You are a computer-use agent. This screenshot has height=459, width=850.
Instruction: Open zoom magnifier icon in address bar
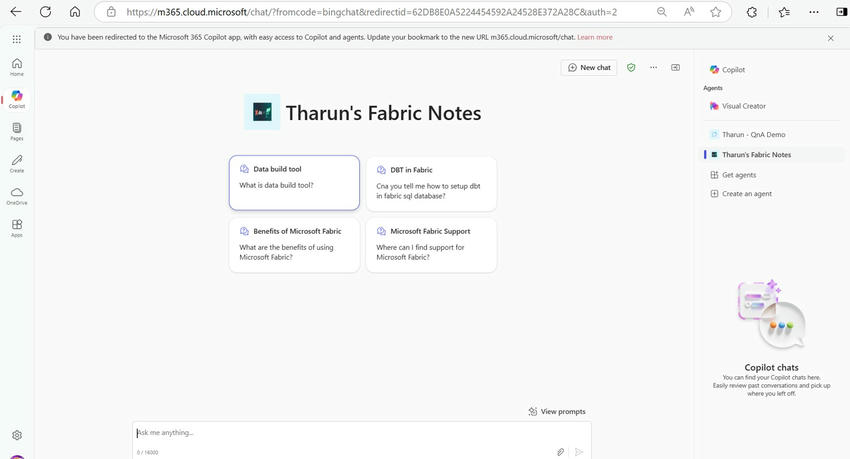[661, 12]
